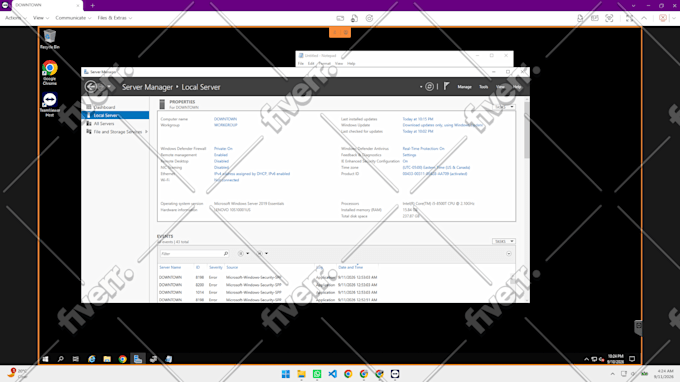Open the Manage menu in Server Manager
680x382 pixels.
(464, 87)
